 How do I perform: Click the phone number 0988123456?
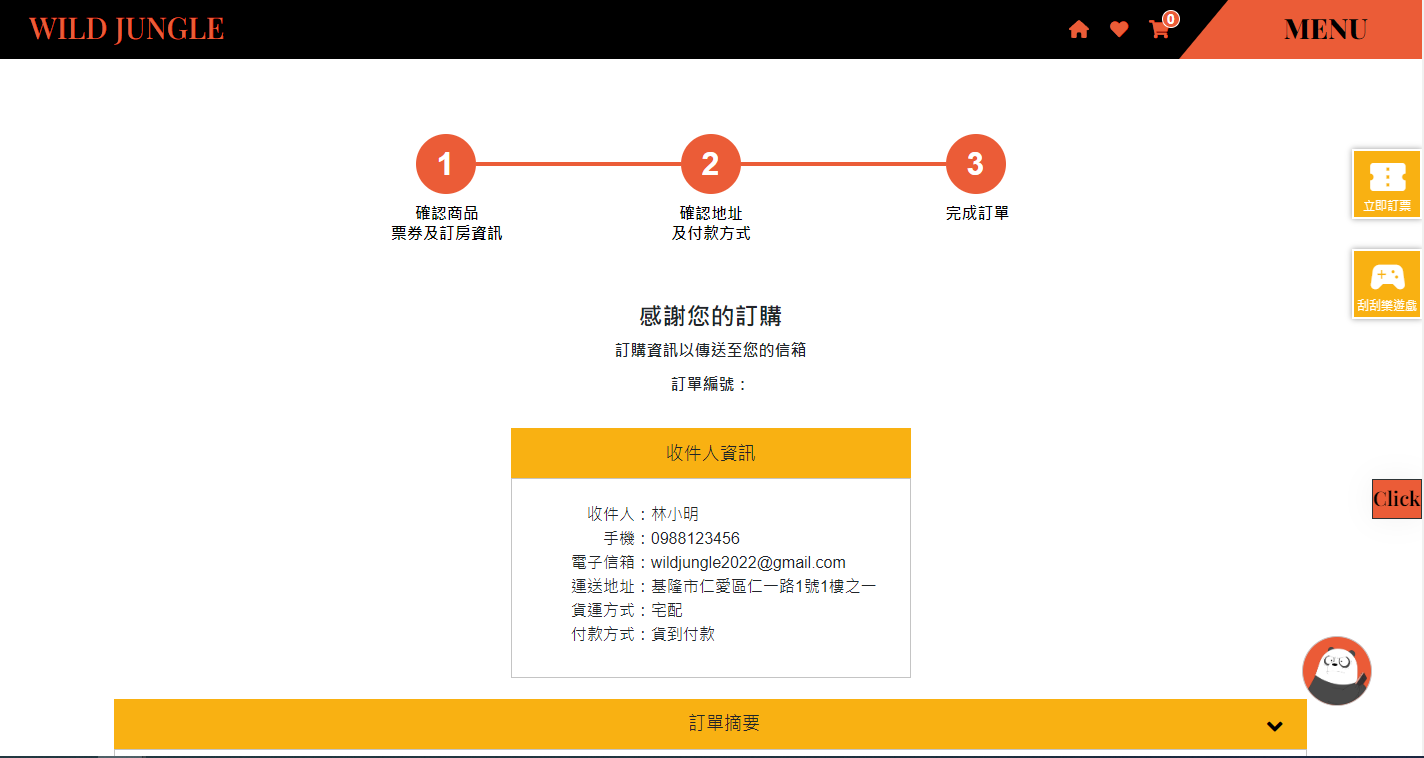point(695,538)
